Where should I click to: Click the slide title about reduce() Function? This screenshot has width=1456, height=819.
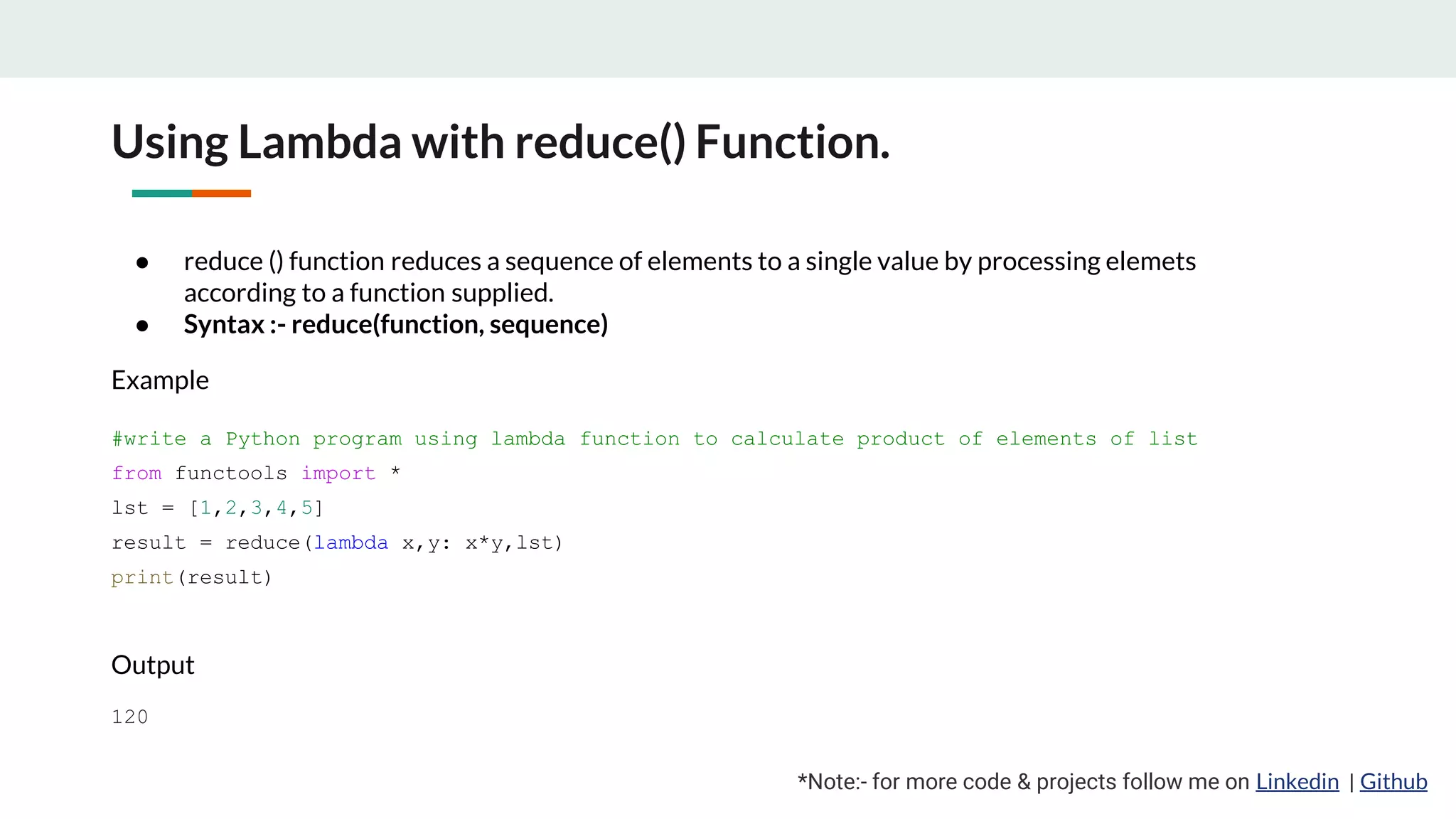[500, 141]
